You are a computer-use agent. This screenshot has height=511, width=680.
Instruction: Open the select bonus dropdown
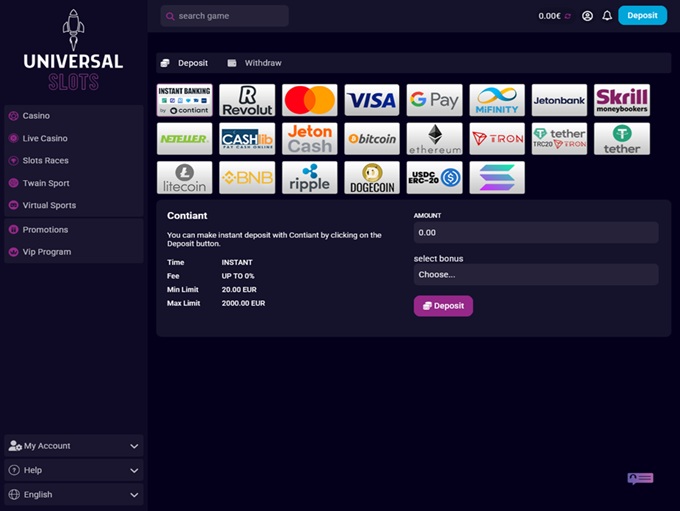tap(535, 274)
